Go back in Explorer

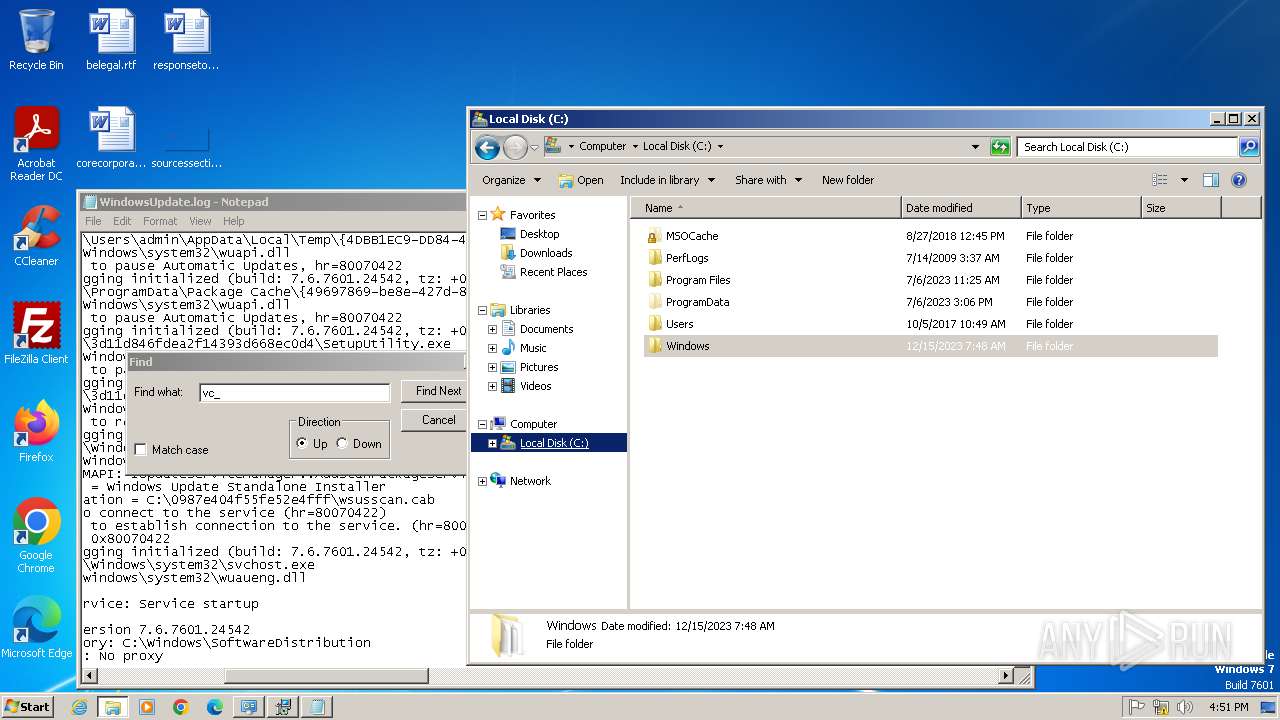pyautogui.click(x=487, y=148)
